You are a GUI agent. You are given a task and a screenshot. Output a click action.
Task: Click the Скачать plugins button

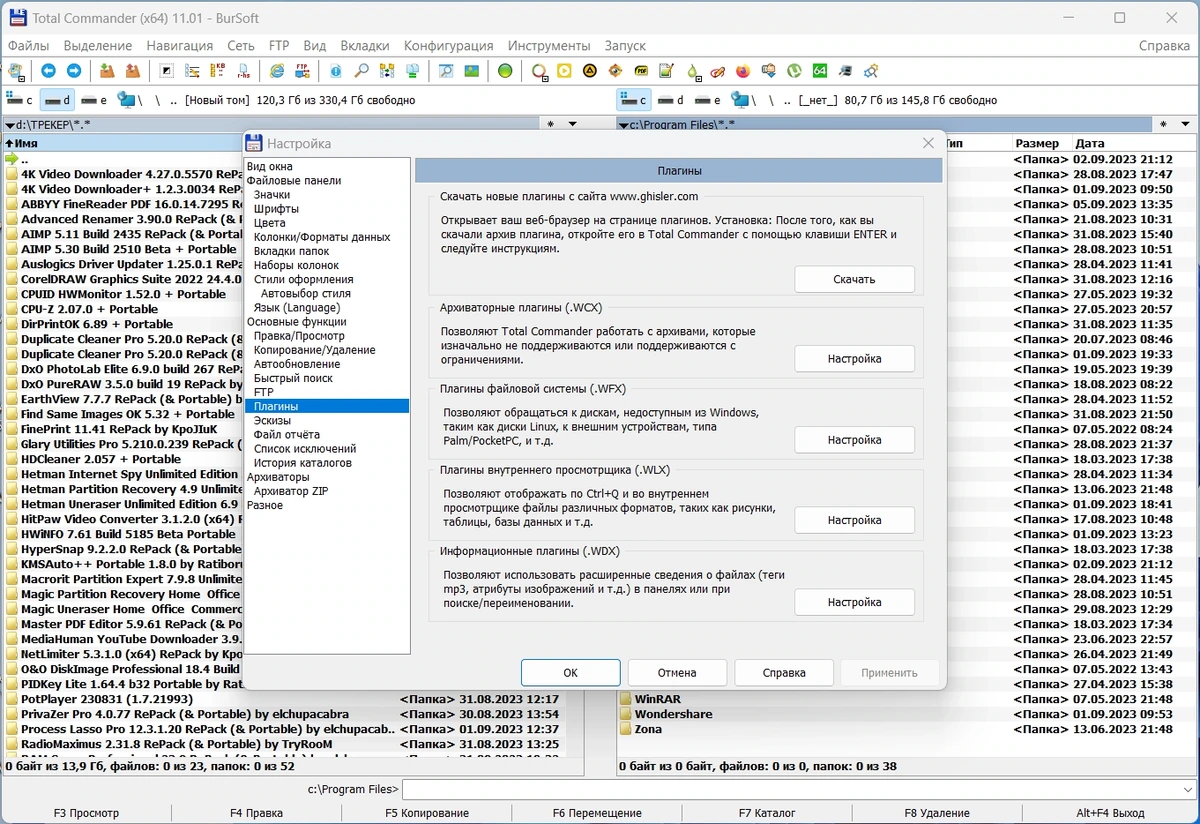pos(854,280)
